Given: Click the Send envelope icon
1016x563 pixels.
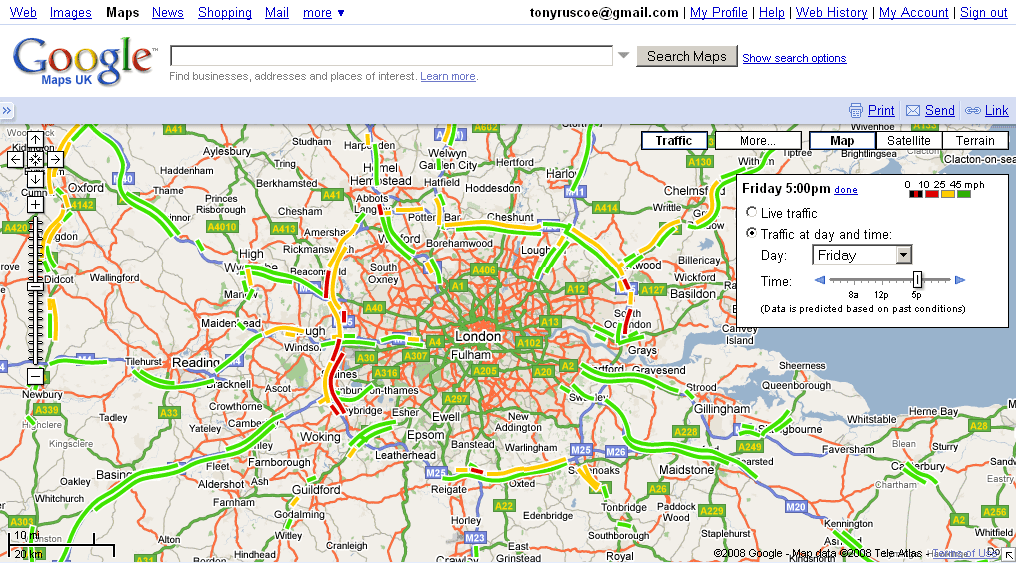Looking at the screenshot, I should pos(913,111).
